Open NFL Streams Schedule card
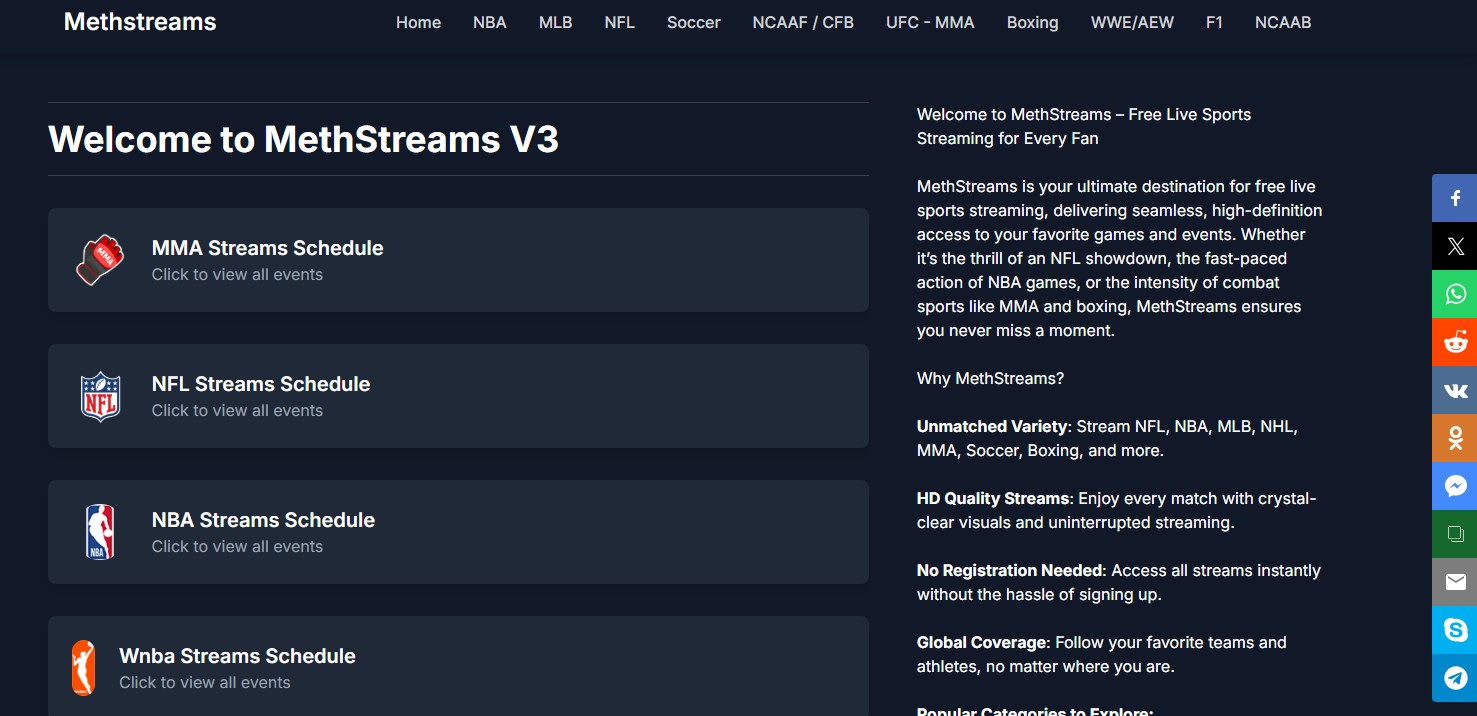Image resolution: width=1477 pixels, height=716 pixels. click(x=458, y=396)
